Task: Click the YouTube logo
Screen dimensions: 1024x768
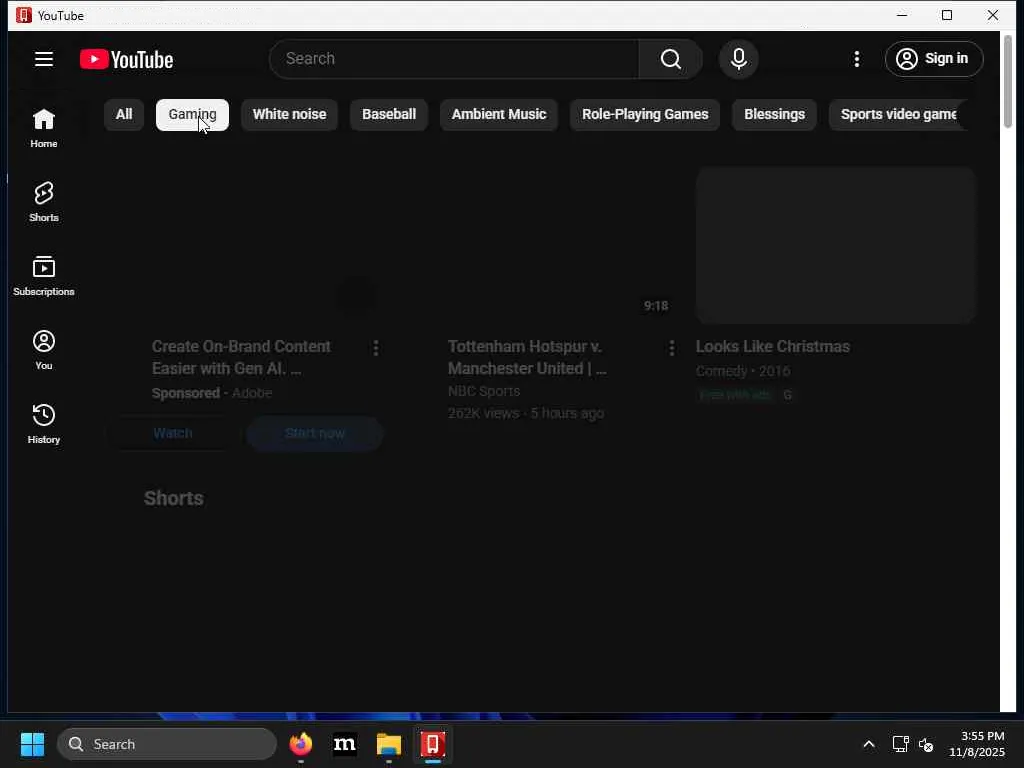Action: point(127,59)
